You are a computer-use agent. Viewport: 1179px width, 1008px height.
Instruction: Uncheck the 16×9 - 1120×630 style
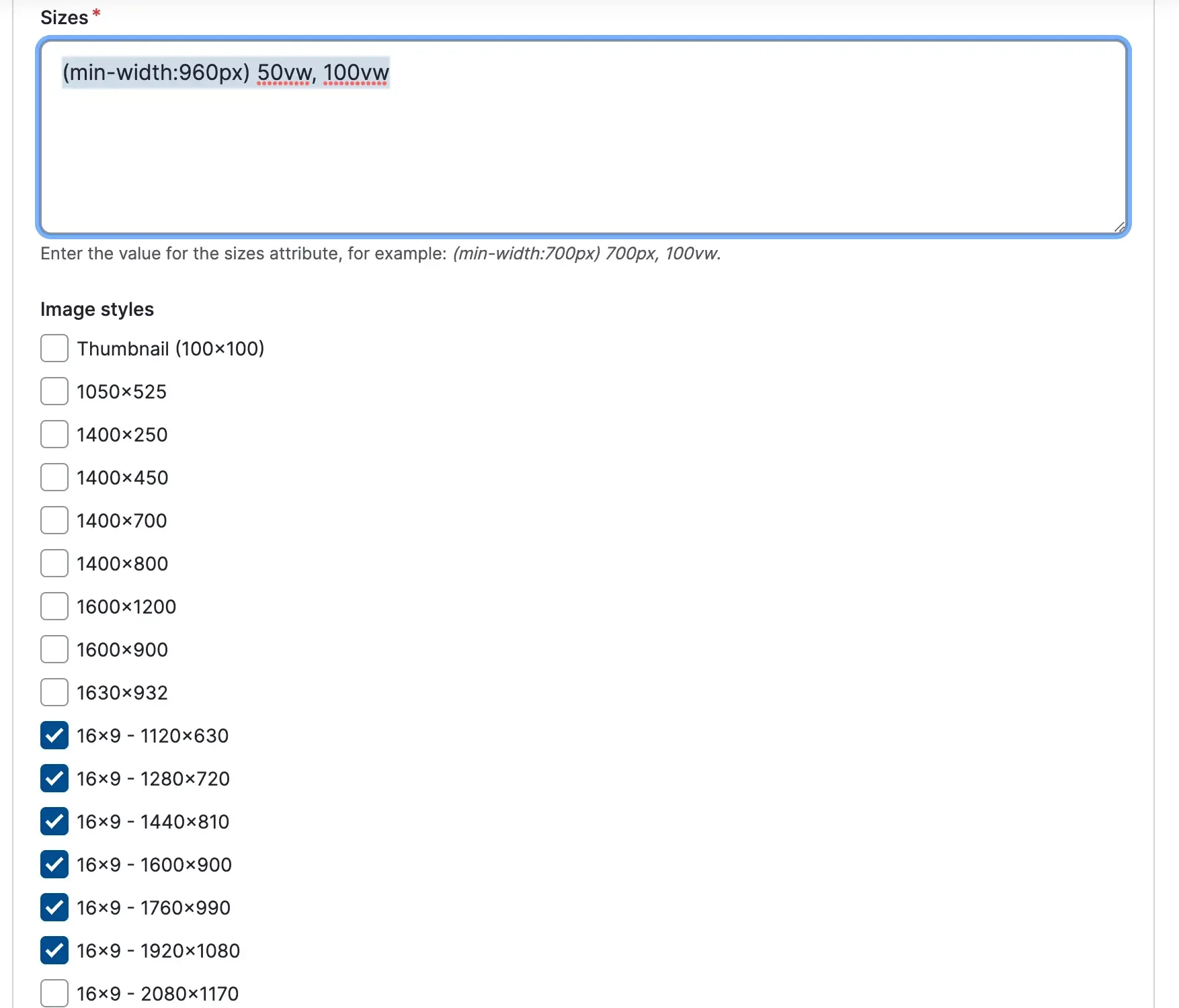pyautogui.click(x=54, y=735)
